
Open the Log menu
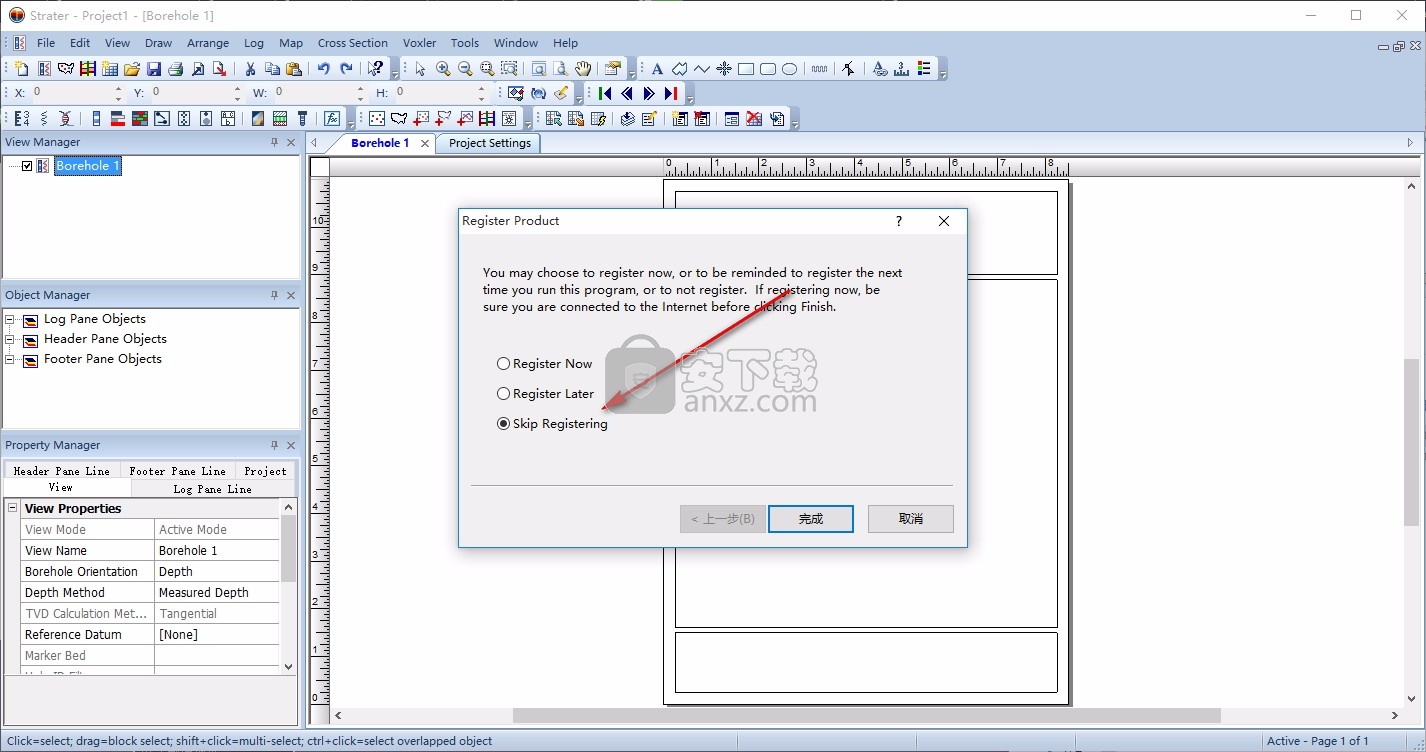point(254,43)
